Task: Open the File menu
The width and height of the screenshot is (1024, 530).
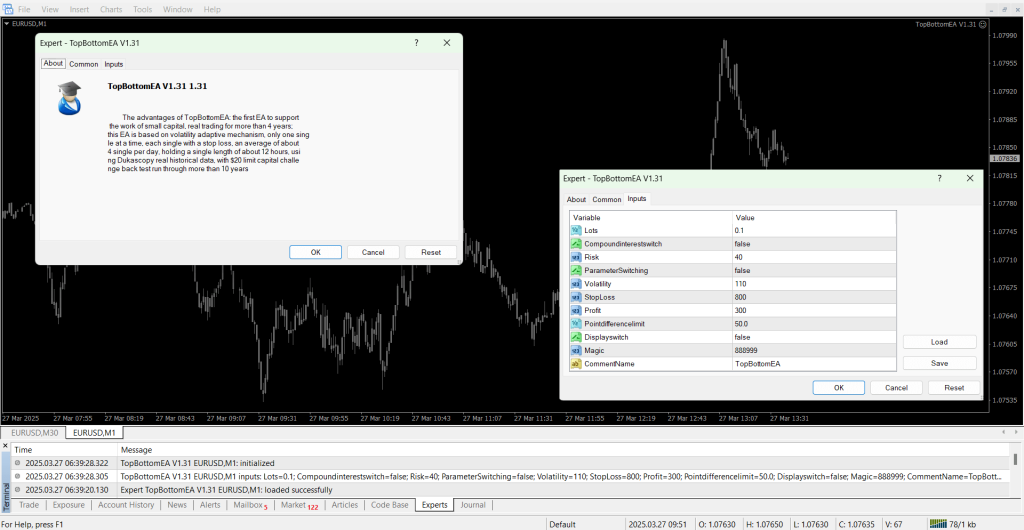Action: 24,10
